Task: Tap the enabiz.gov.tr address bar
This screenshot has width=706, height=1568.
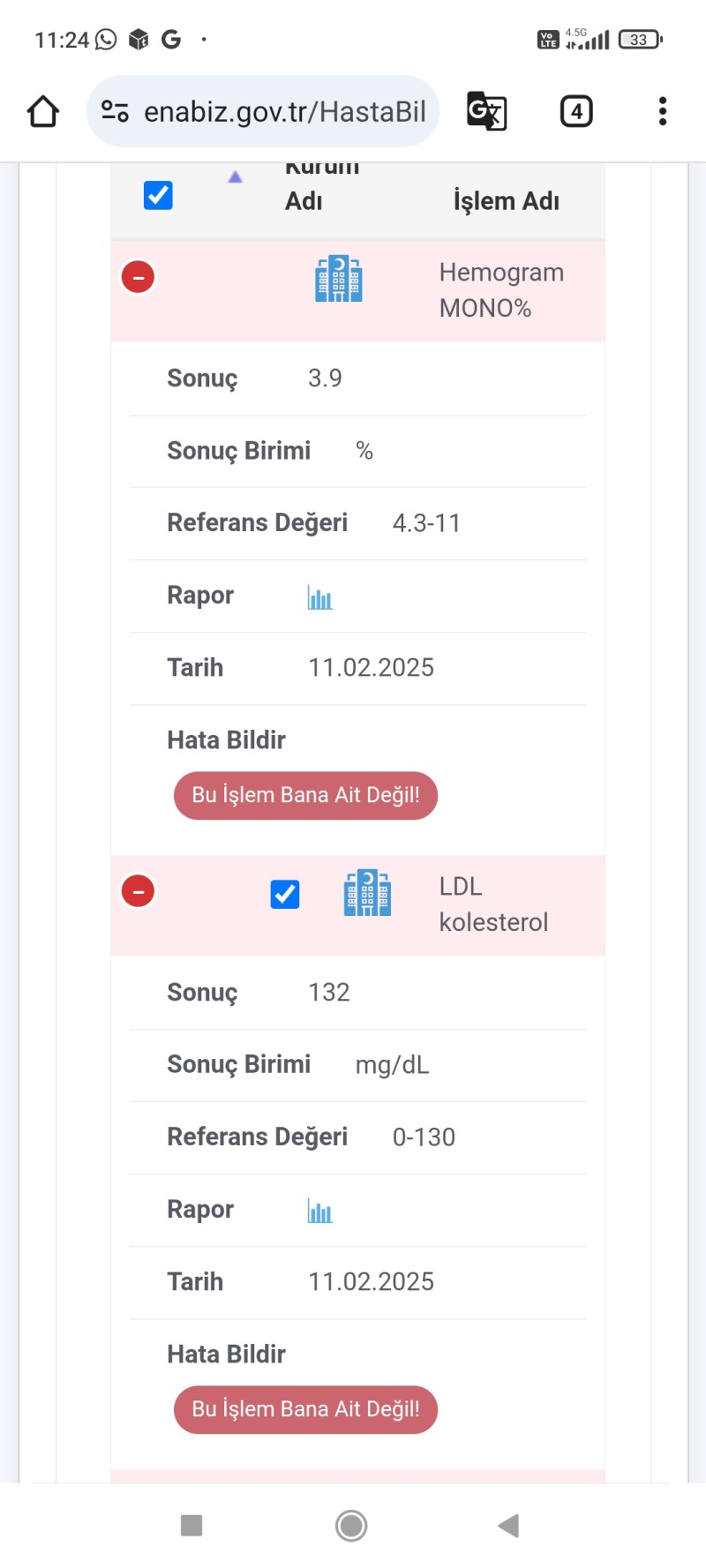Action: pyautogui.click(x=284, y=112)
